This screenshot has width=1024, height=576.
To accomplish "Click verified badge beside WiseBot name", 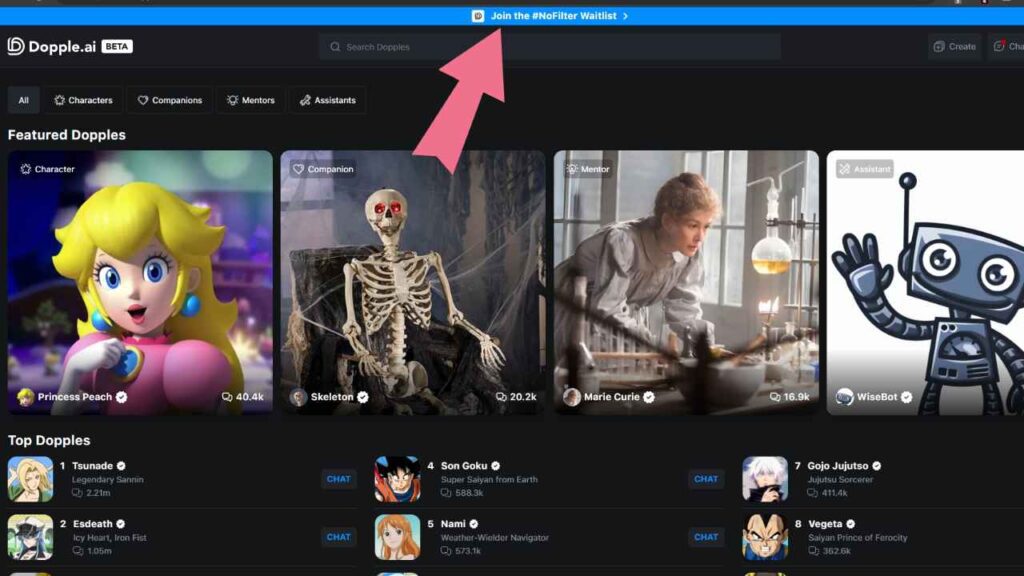I will [x=906, y=397].
